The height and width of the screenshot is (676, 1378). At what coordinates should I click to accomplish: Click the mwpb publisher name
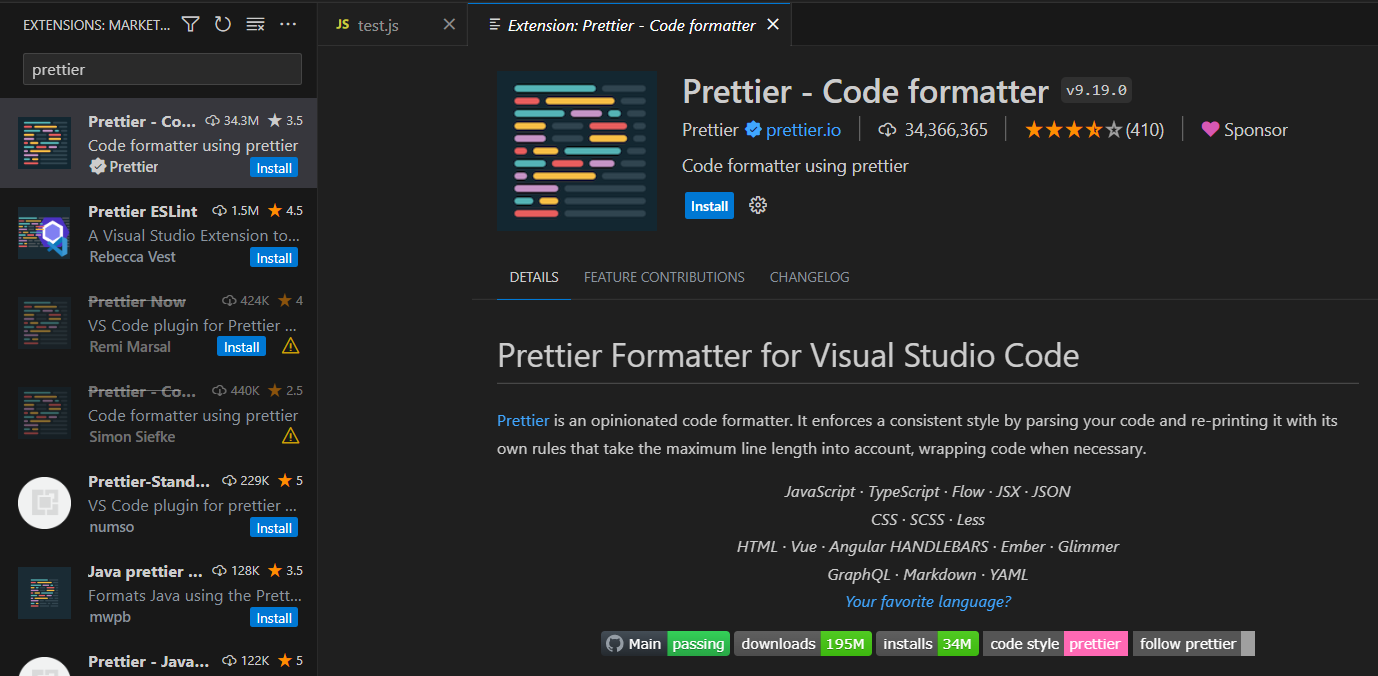tap(110, 617)
